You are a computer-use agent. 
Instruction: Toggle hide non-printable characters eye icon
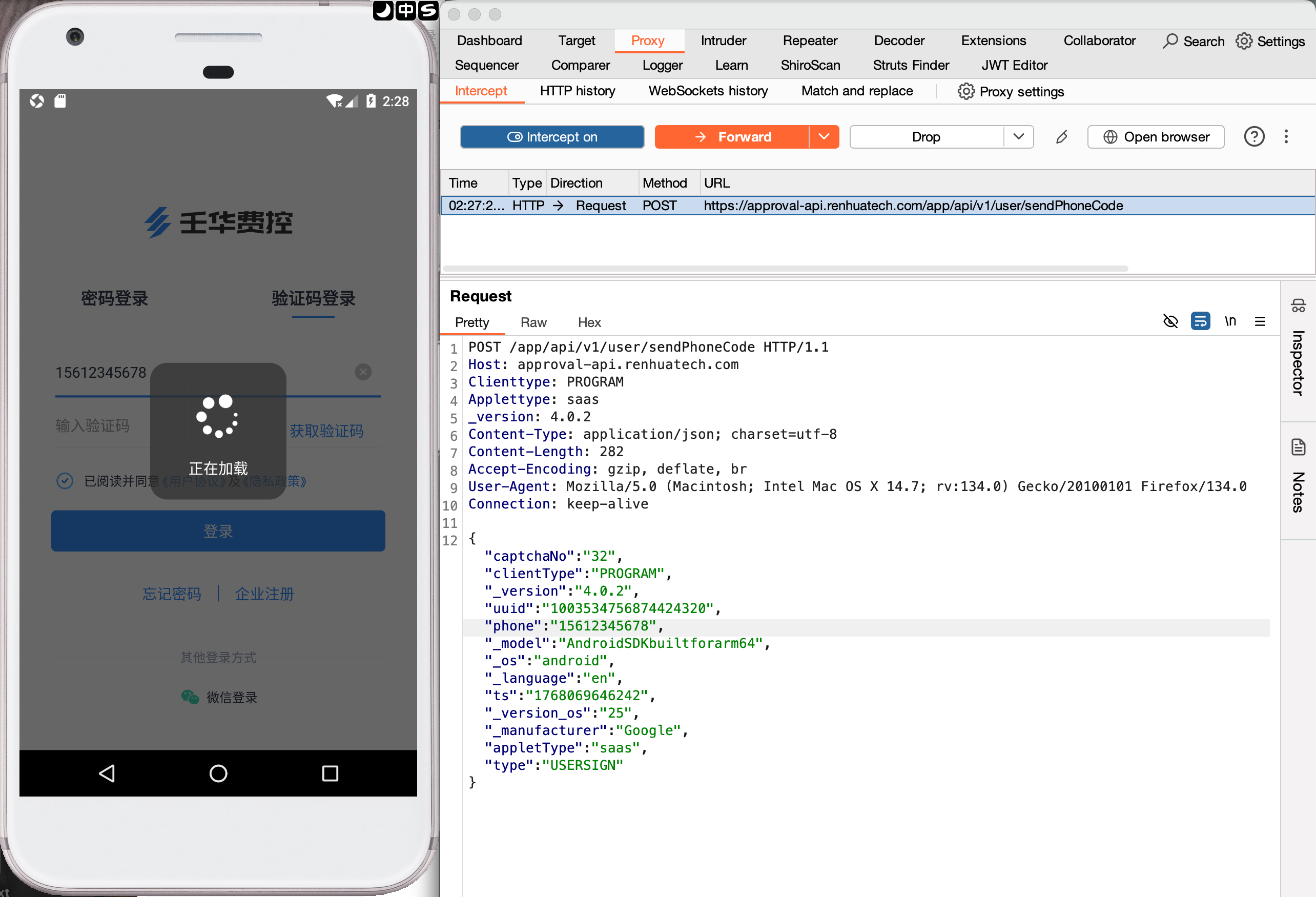point(1170,322)
